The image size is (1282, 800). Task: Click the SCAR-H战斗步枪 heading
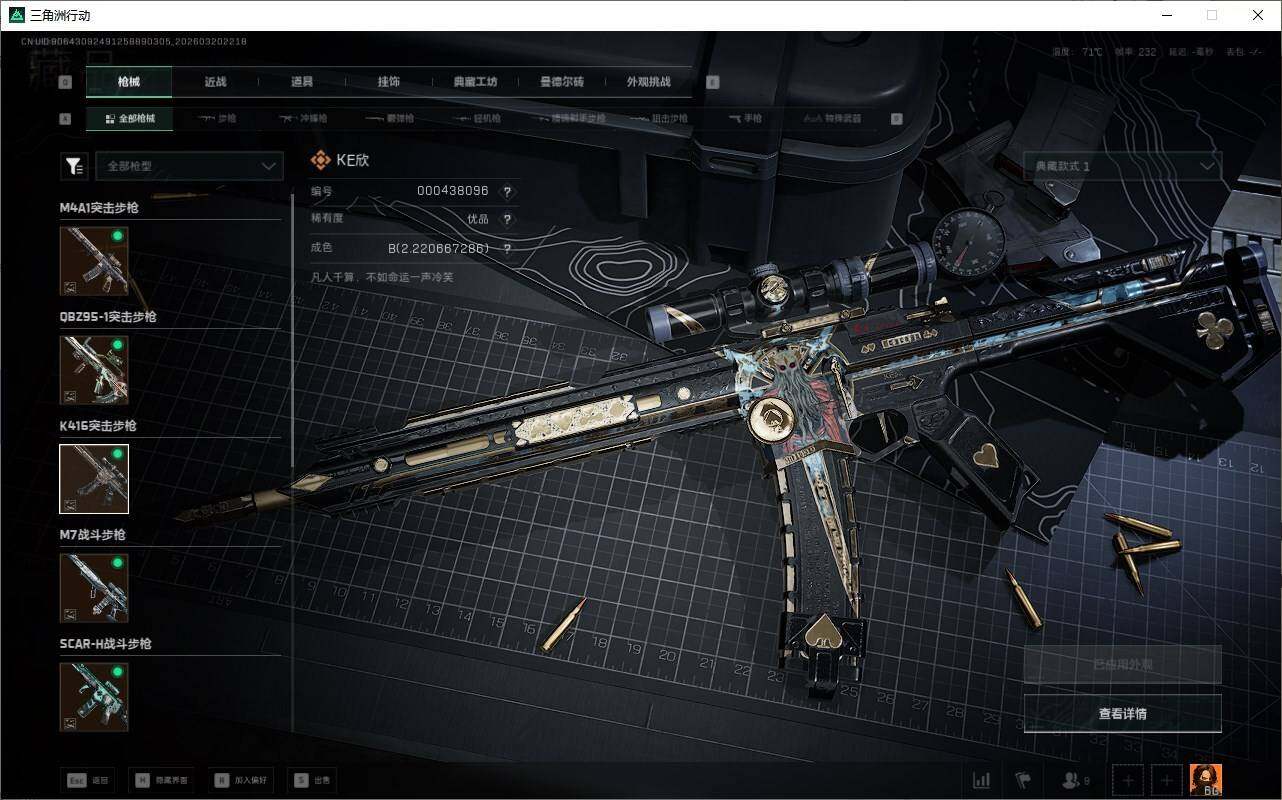pyautogui.click(x=106, y=644)
